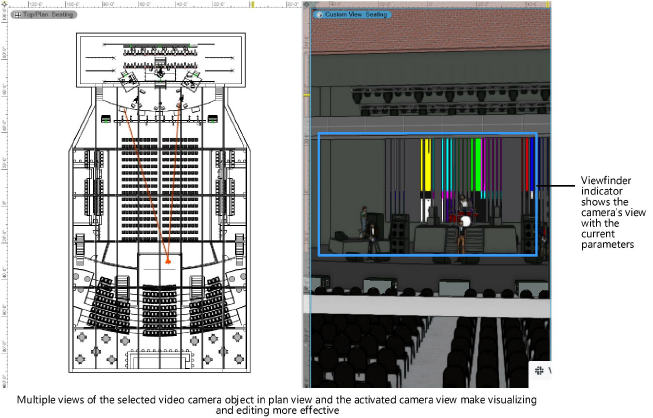Select the green equipment symbol left of stage
The height and width of the screenshot is (418, 653).
tap(107, 120)
